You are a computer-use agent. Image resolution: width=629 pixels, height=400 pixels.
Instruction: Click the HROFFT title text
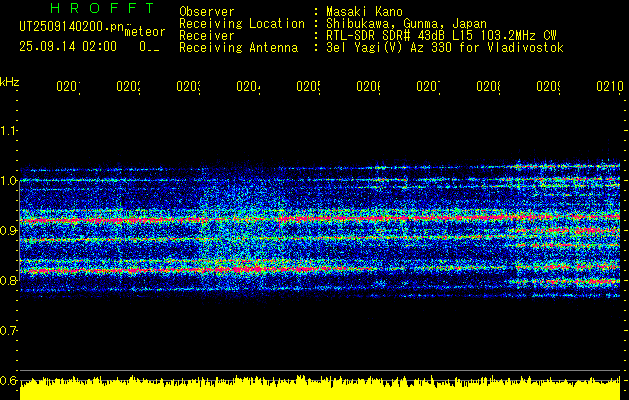103,8
